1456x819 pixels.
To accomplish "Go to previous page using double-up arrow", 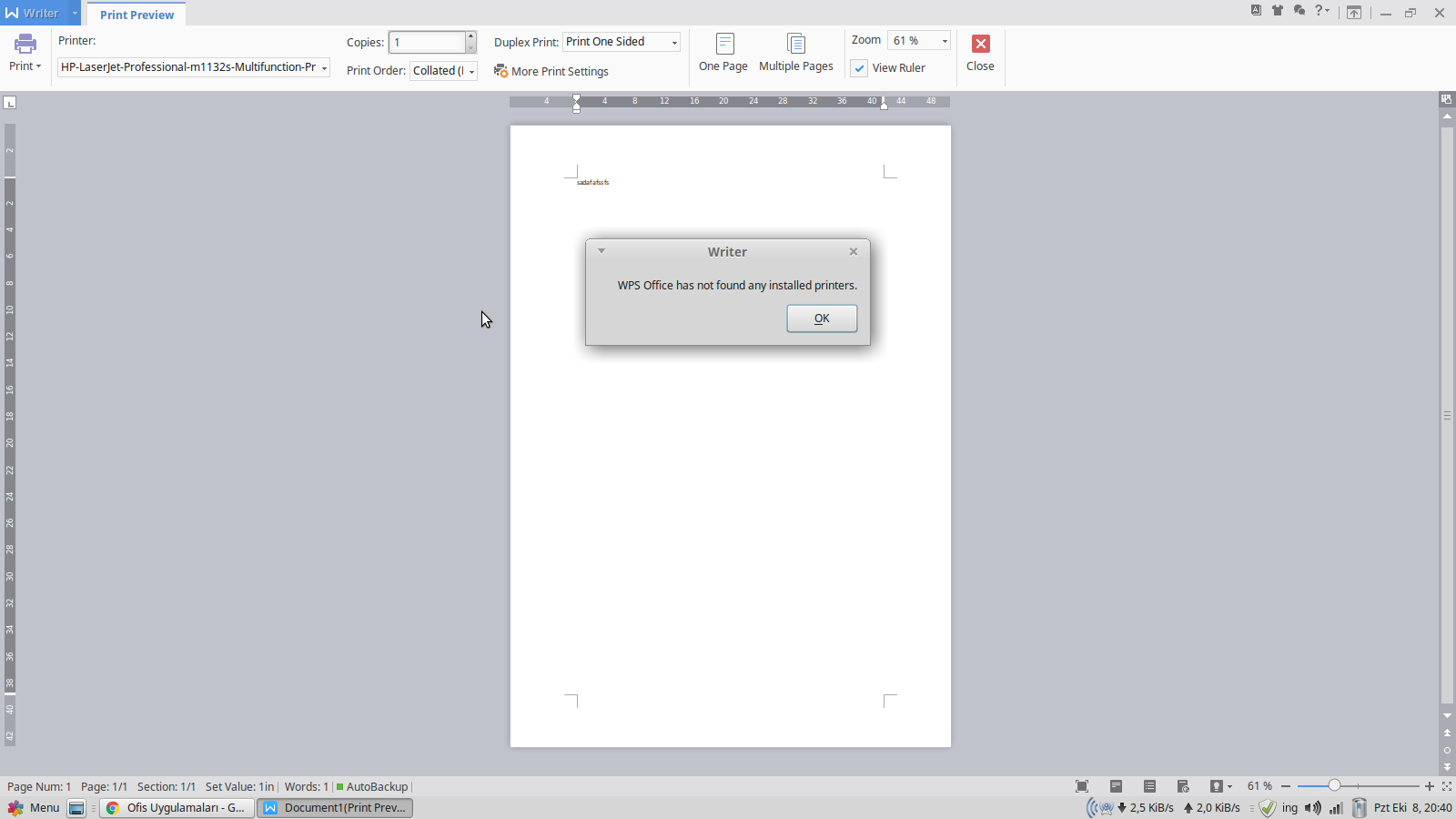I will pos(1447,733).
